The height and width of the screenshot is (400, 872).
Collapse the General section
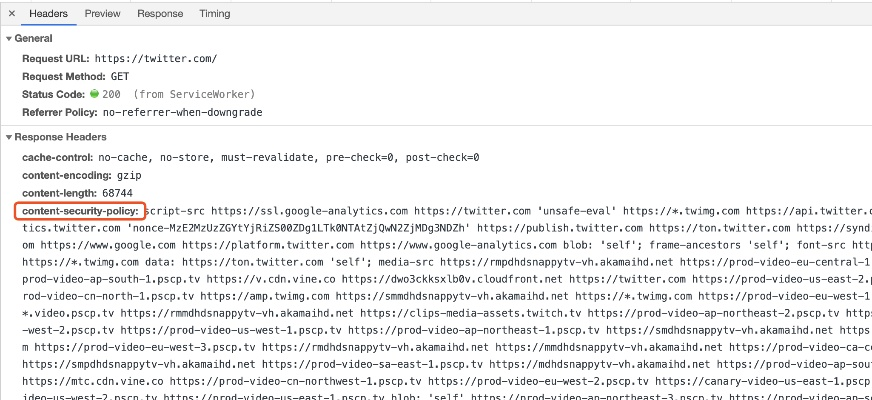pos(9,38)
